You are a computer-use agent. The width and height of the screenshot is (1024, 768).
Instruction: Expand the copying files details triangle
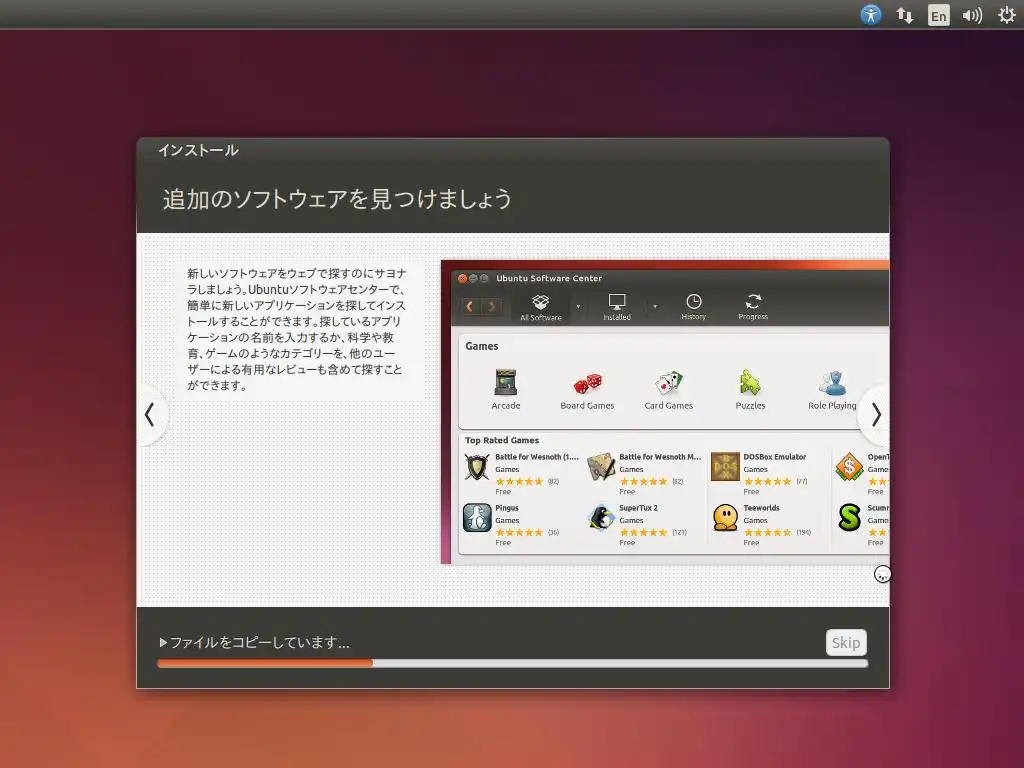coord(163,643)
